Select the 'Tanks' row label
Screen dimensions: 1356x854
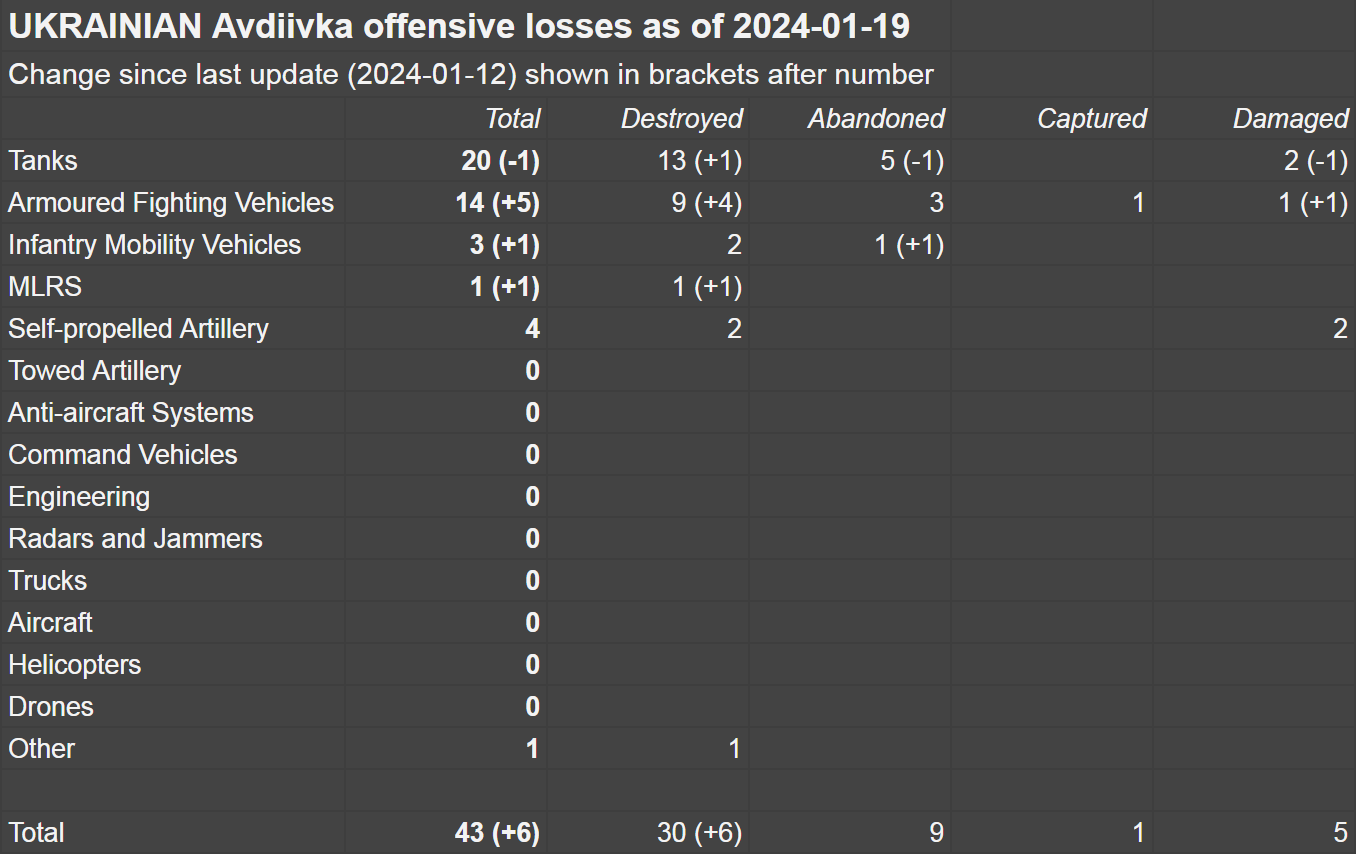click(x=43, y=161)
